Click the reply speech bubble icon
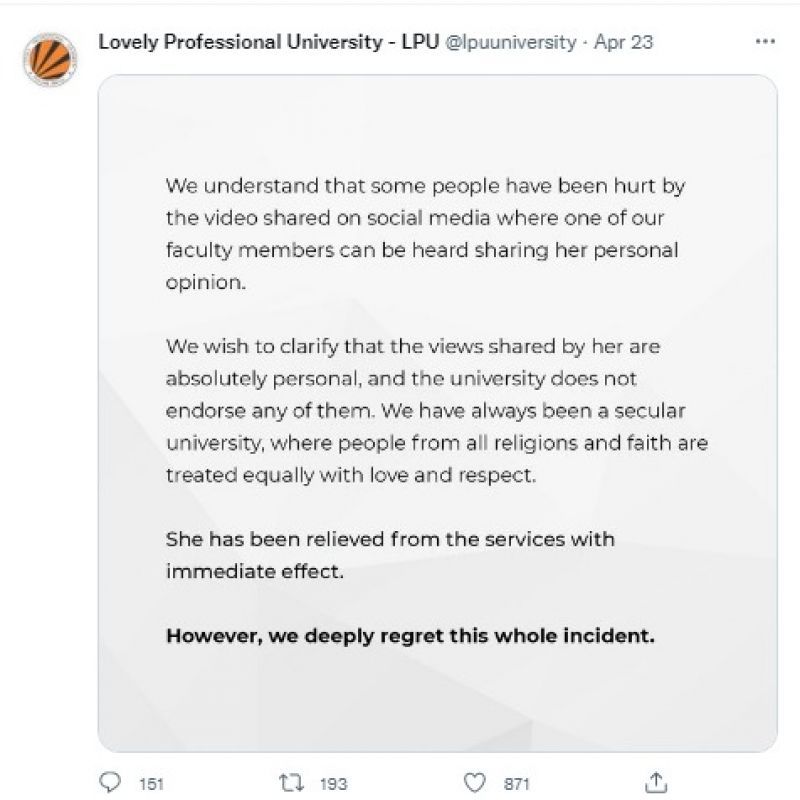The image size is (800, 800). click(111, 781)
